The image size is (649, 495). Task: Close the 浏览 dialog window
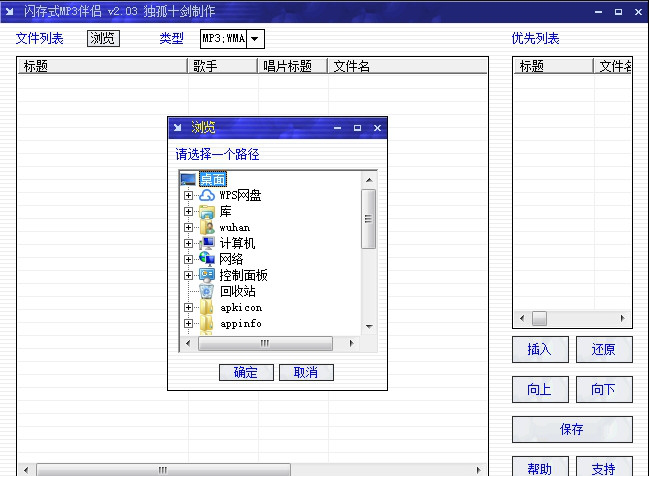(377, 128)
